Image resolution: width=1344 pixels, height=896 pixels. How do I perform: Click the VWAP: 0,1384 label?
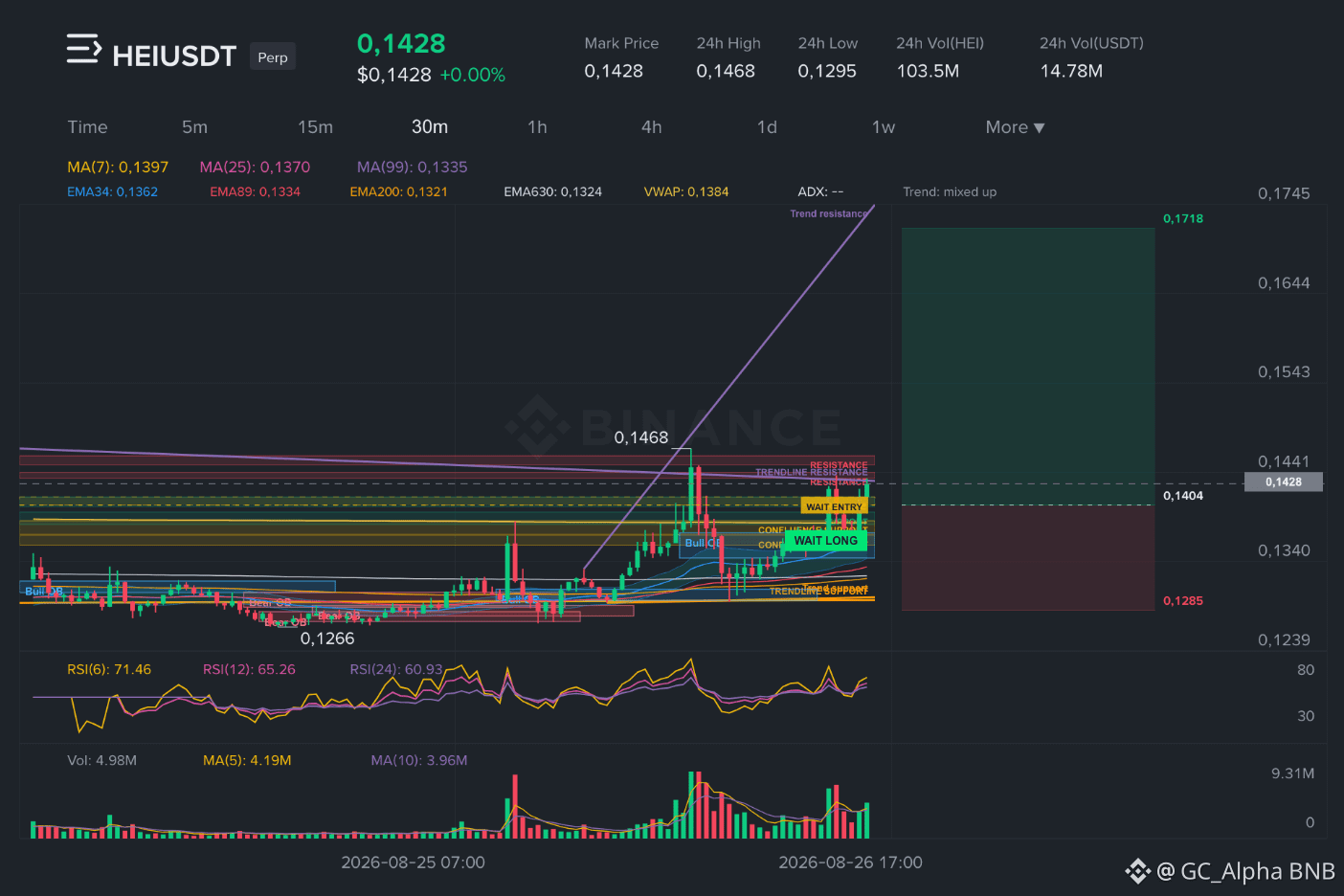(686, 191)
